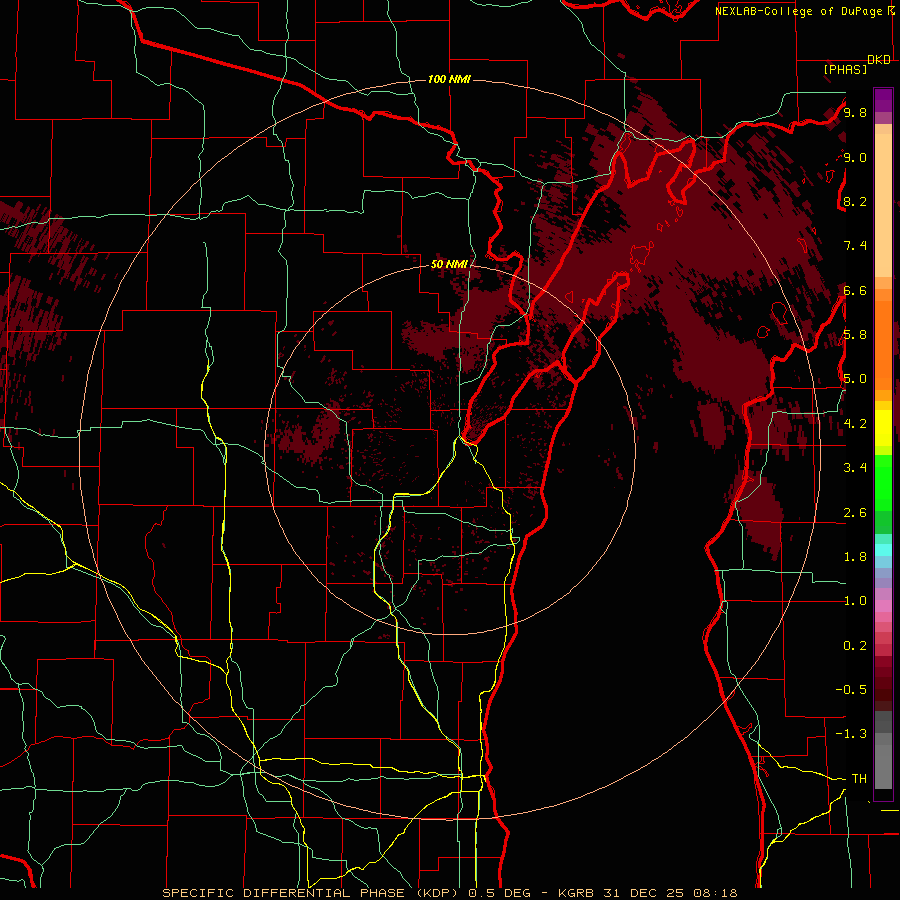Click the 7.4 scale value
Image resolution: width=900 pixels, height=900 pixels.
point(855,246)
